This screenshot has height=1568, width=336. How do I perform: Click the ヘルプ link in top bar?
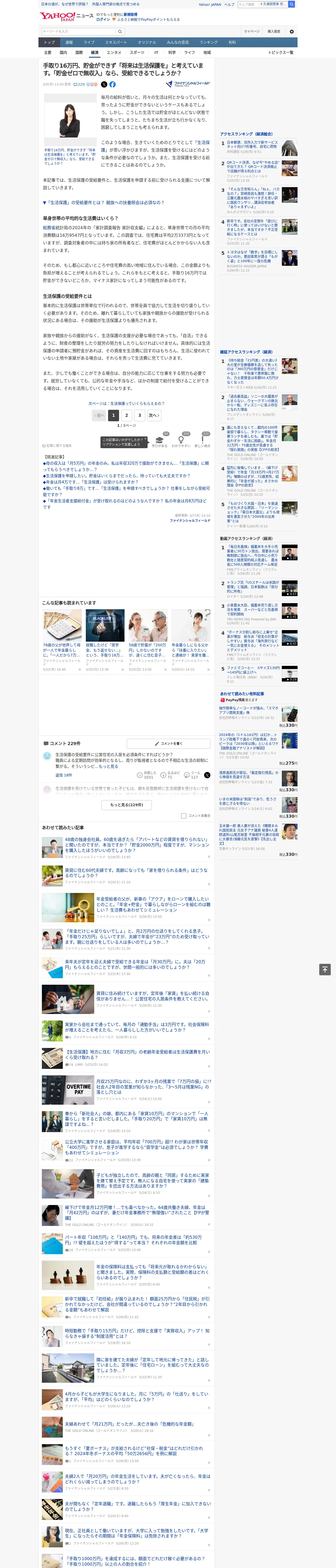229,4
